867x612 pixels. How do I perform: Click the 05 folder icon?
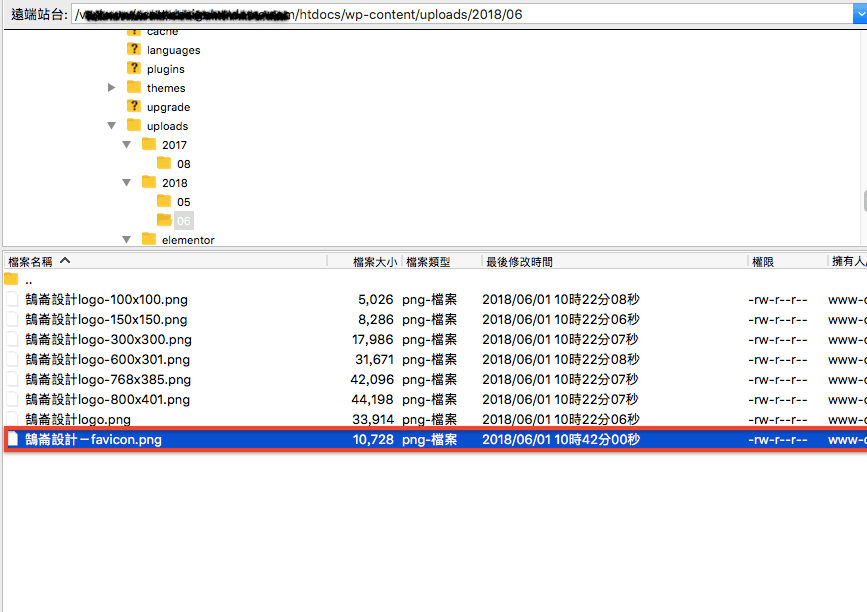click(x=164, y=201)
